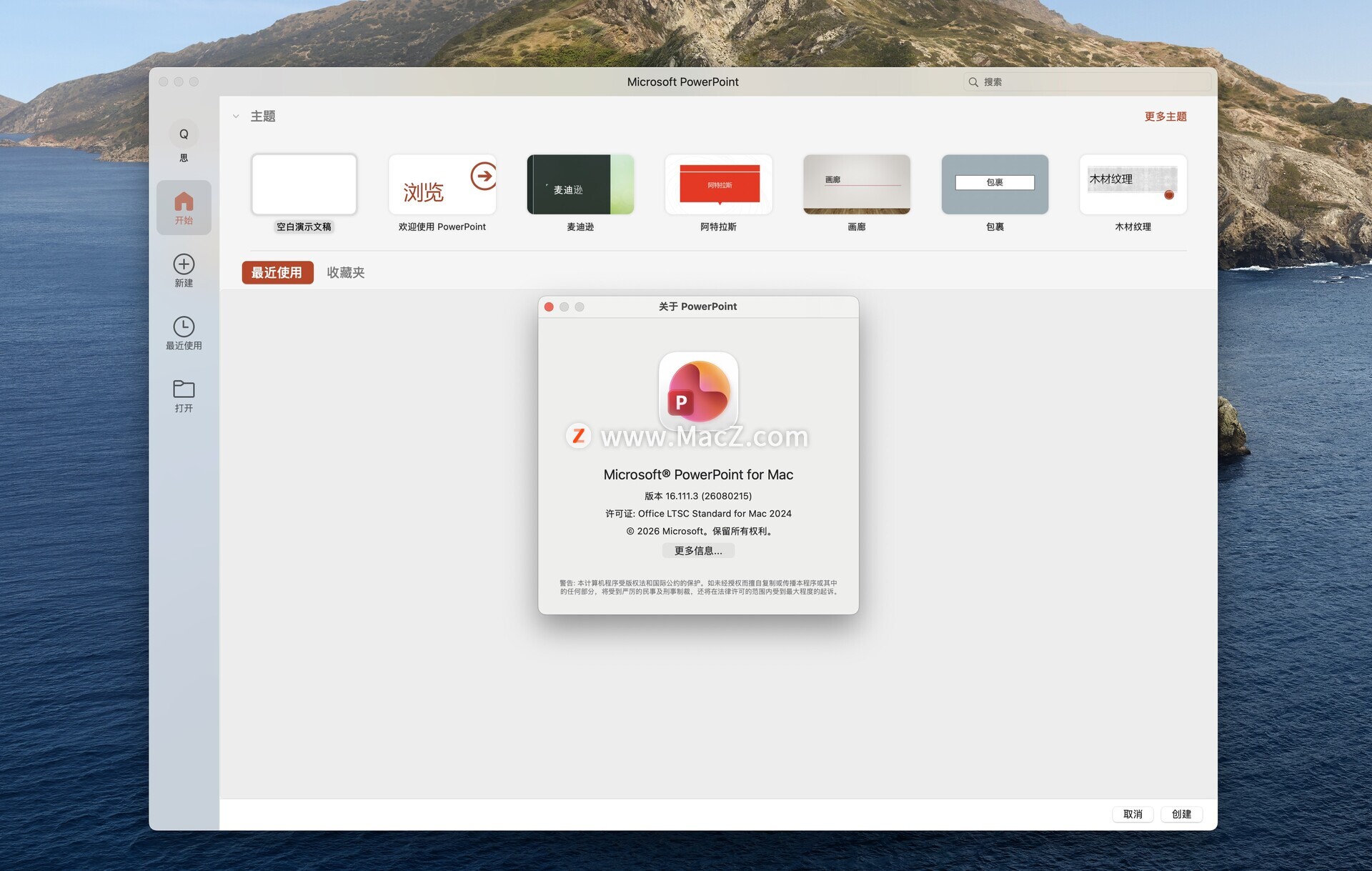Choose the 画廊 theme thumbnail
Screen dimensions: 1372x871
tap(857, 184)
